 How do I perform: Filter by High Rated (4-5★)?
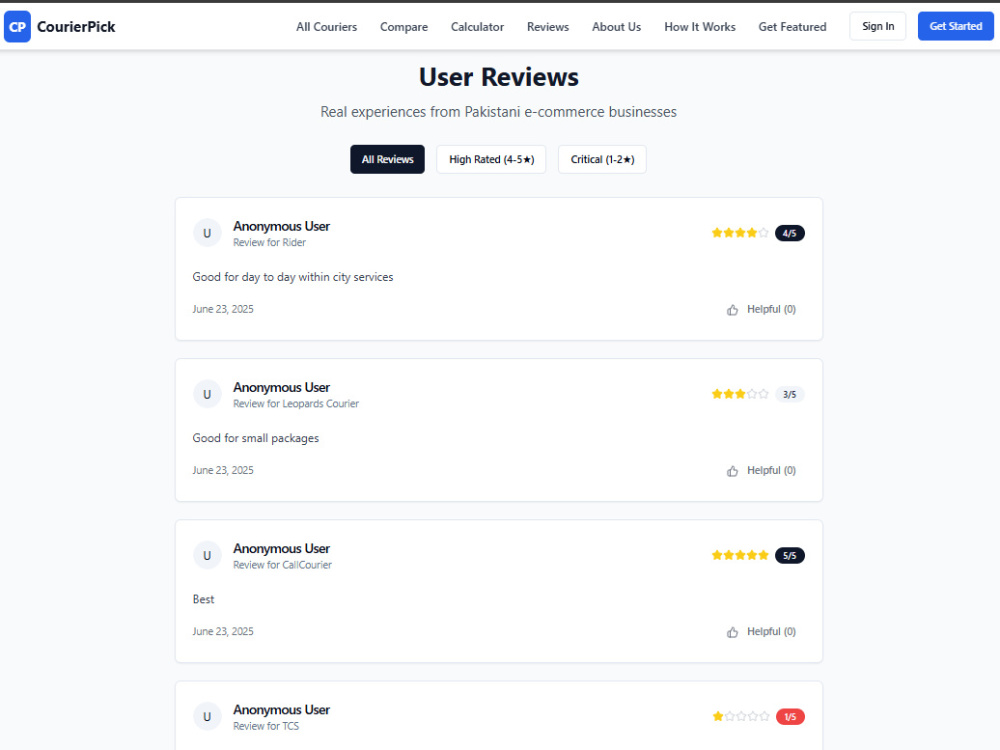[x=491, y=159]
